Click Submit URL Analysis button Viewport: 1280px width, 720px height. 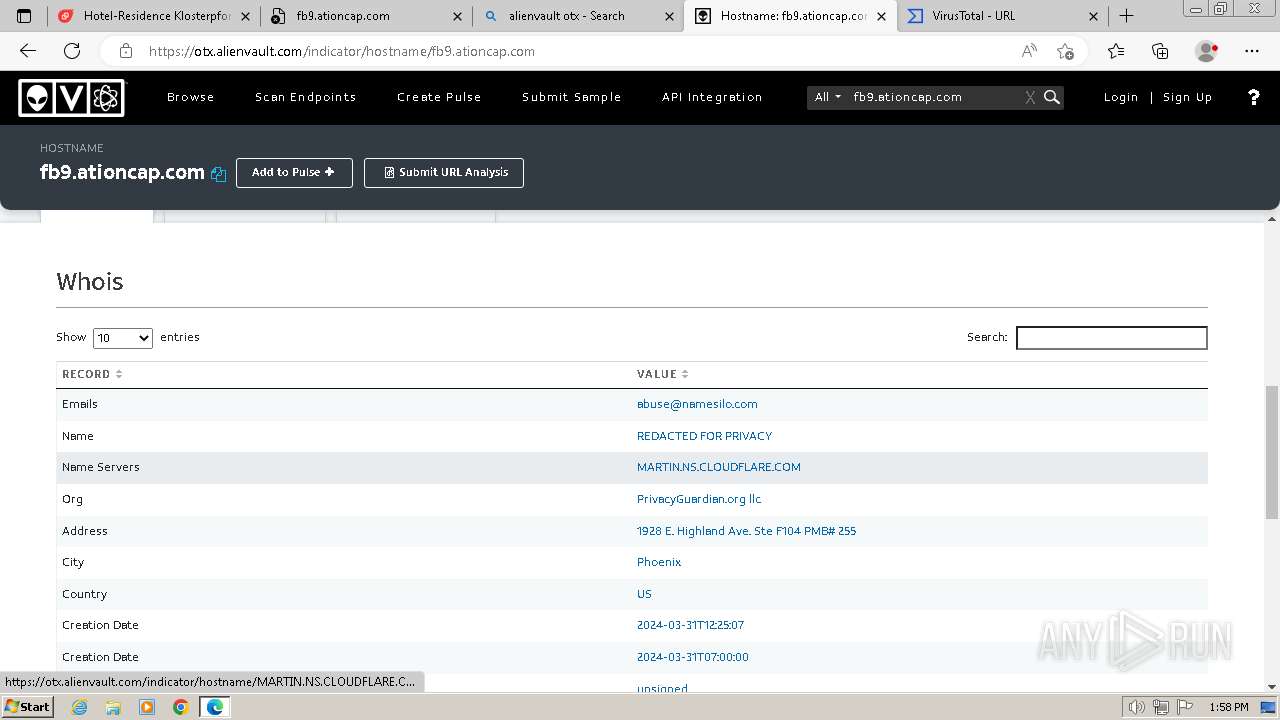tap(444, 172)
